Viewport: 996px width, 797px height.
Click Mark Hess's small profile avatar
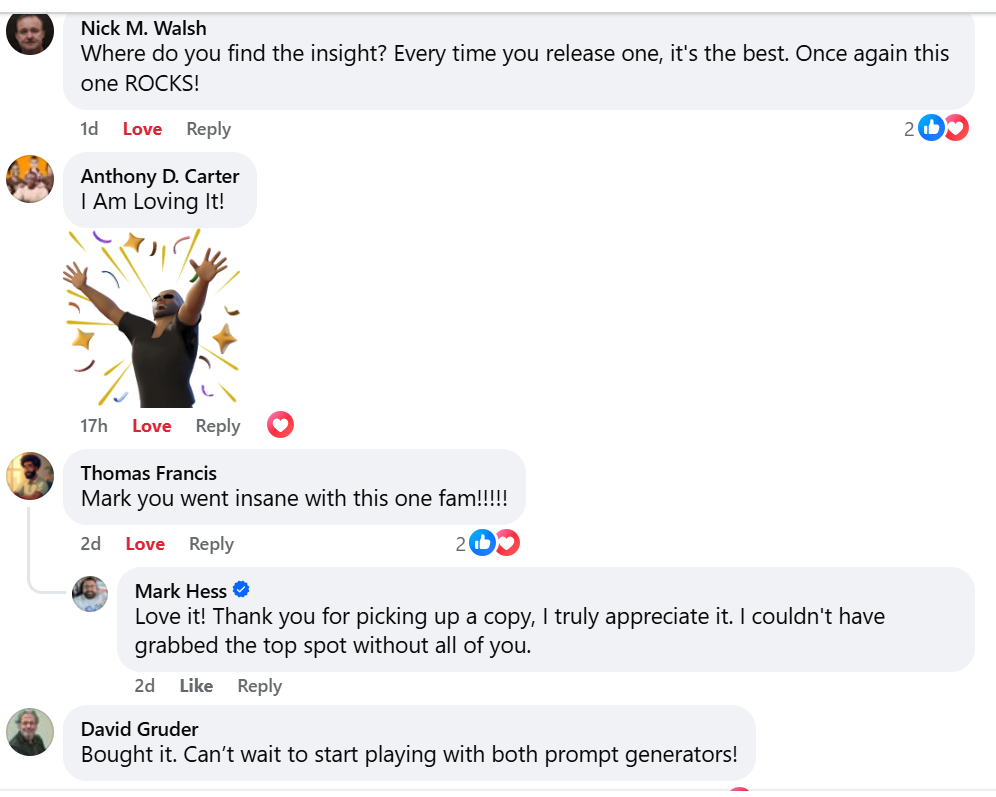coord(90,594)
